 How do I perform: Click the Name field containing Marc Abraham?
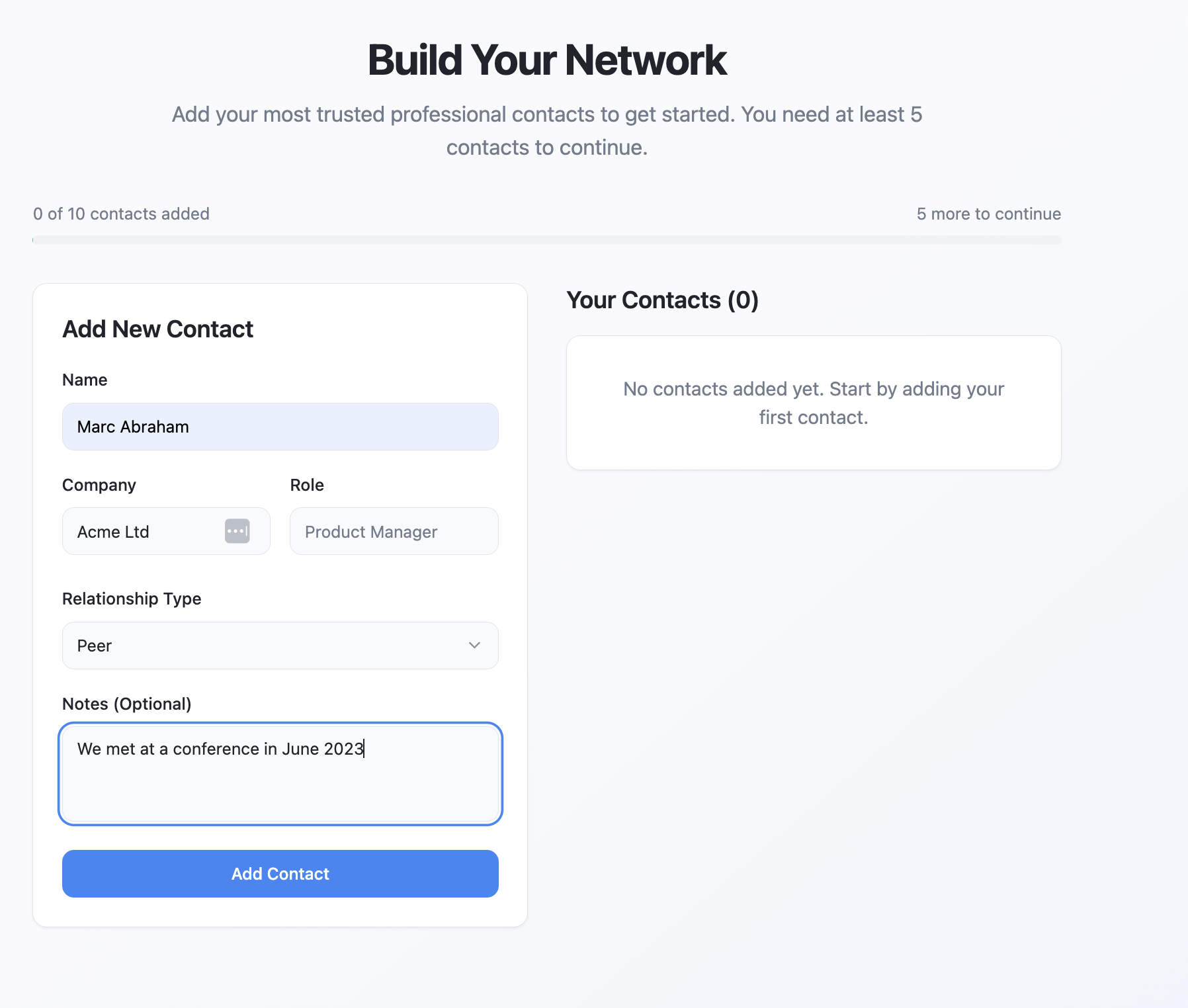(280, 427)
